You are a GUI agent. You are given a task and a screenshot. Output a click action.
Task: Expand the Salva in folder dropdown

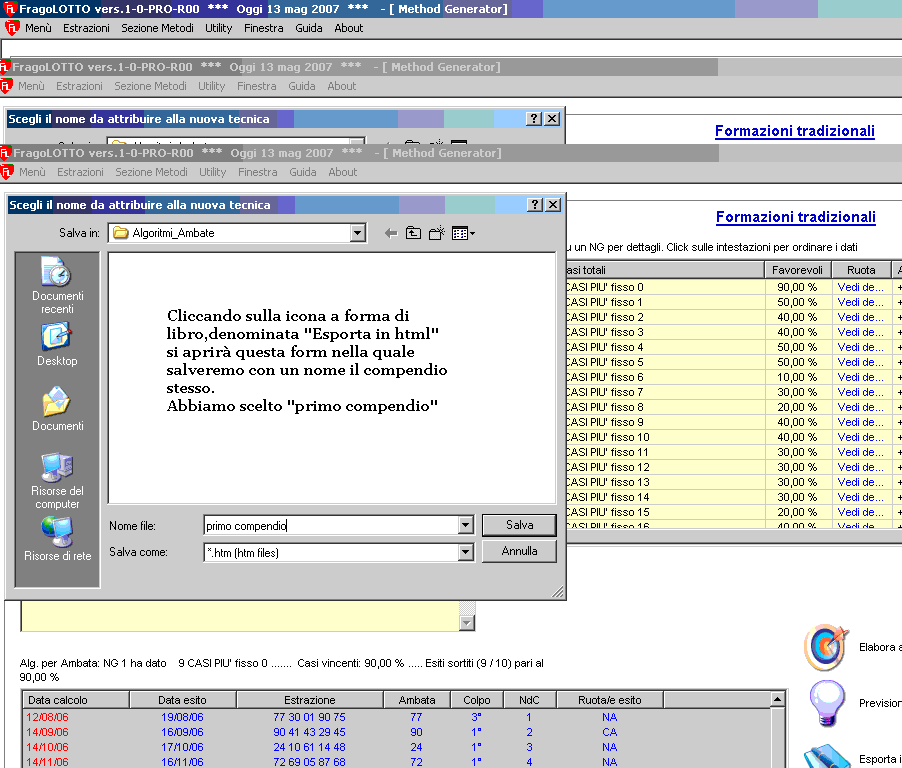click(x=358, y=233)
